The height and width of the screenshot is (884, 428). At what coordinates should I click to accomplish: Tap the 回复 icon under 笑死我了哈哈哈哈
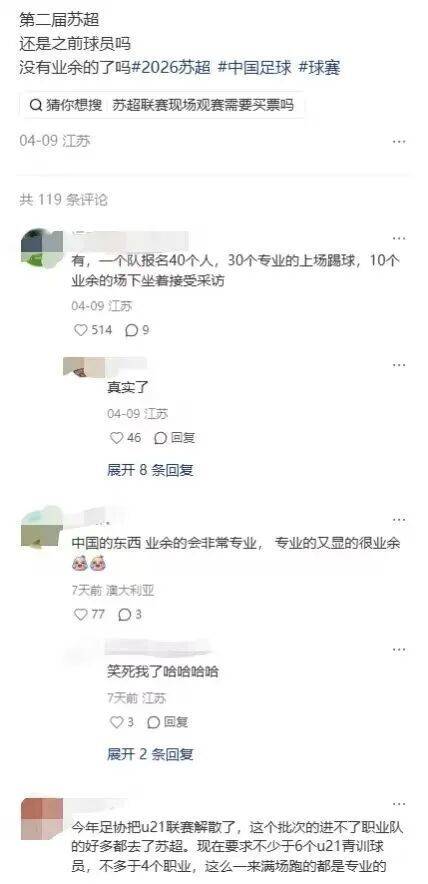(x=153, y=722)
